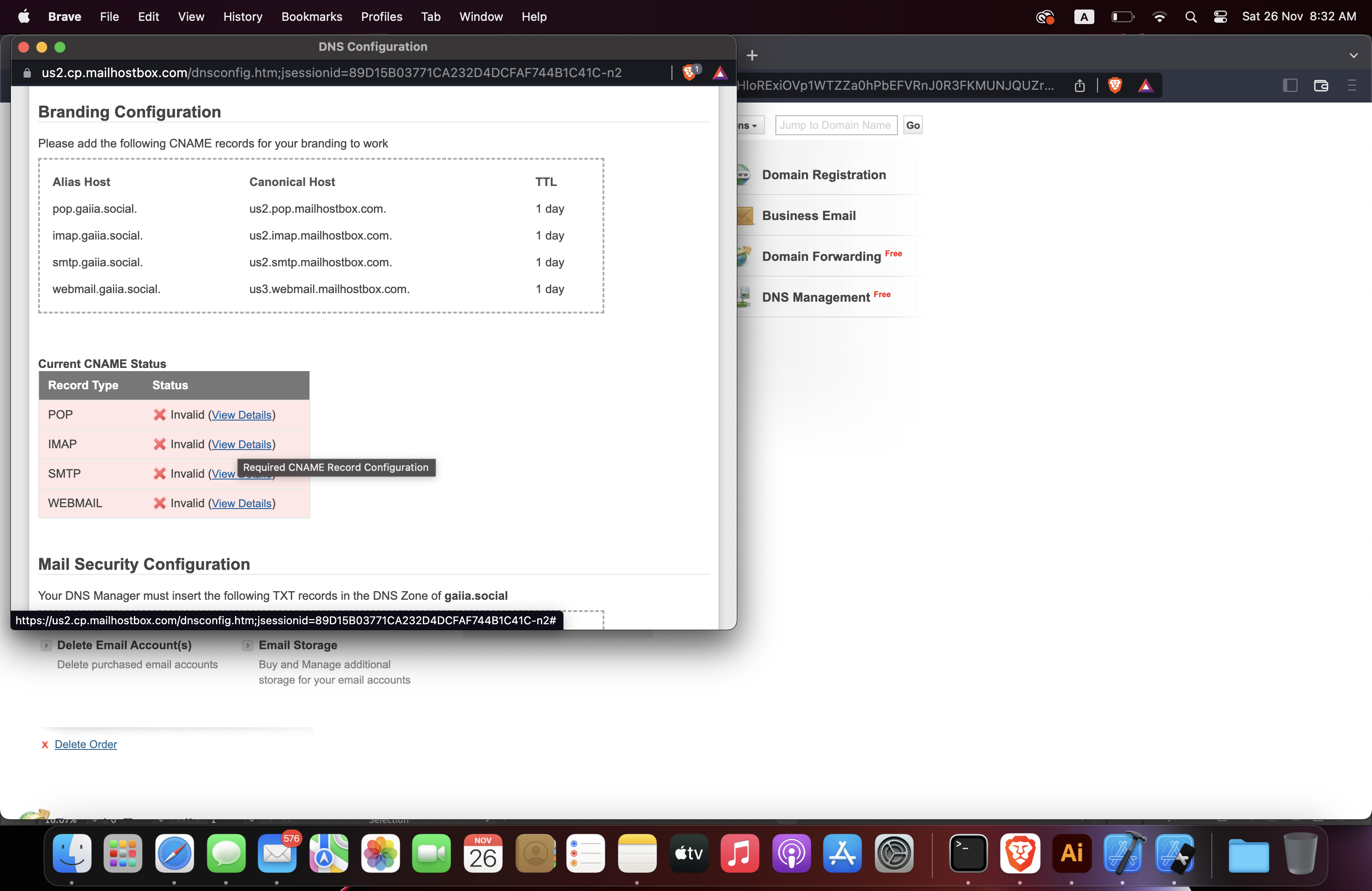This screenshot has width=1372, height=891.
Task: Open the Bookmarks menu
Action: click(312, 17)
